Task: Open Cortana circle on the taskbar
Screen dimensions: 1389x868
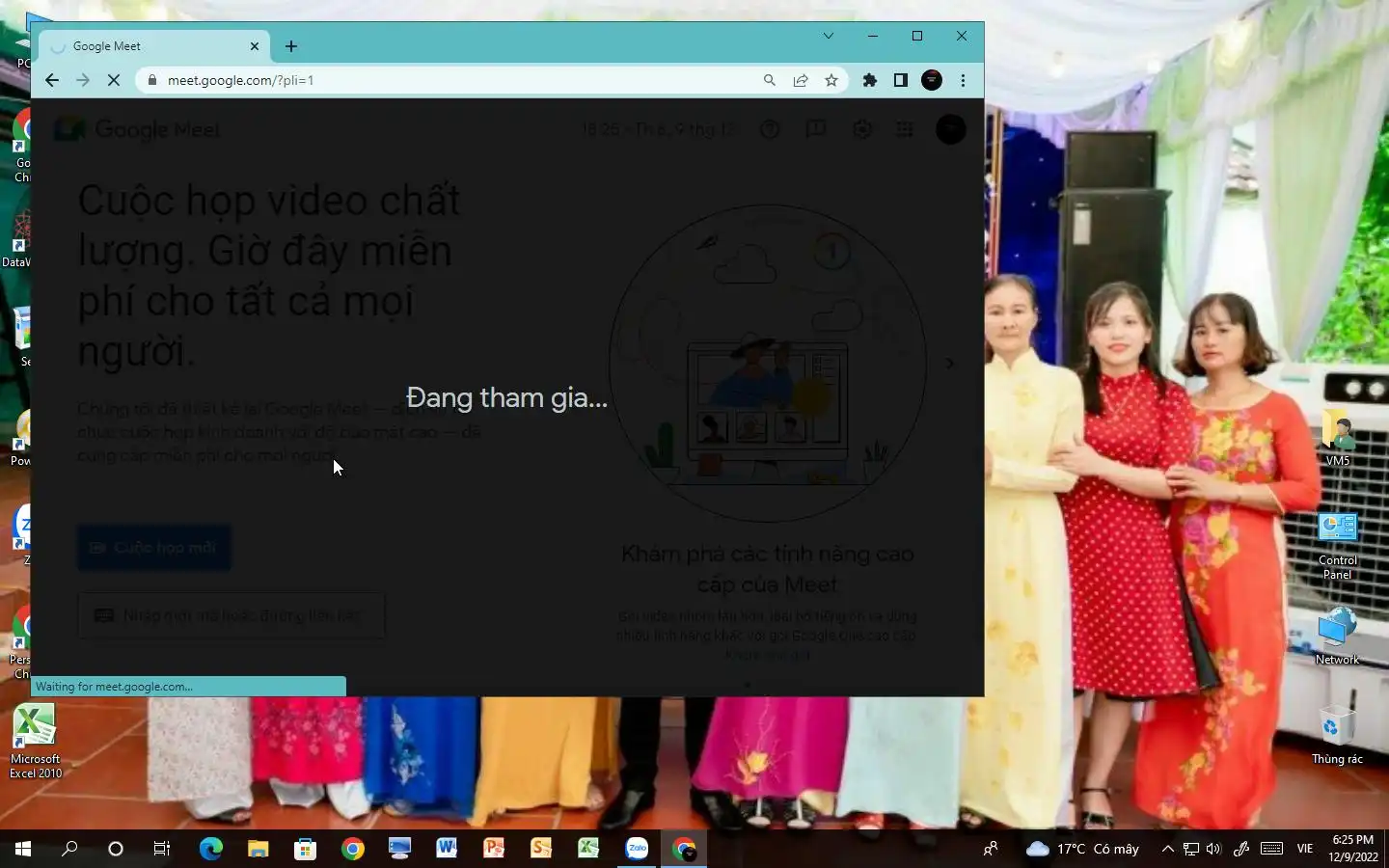Action: 116,849
